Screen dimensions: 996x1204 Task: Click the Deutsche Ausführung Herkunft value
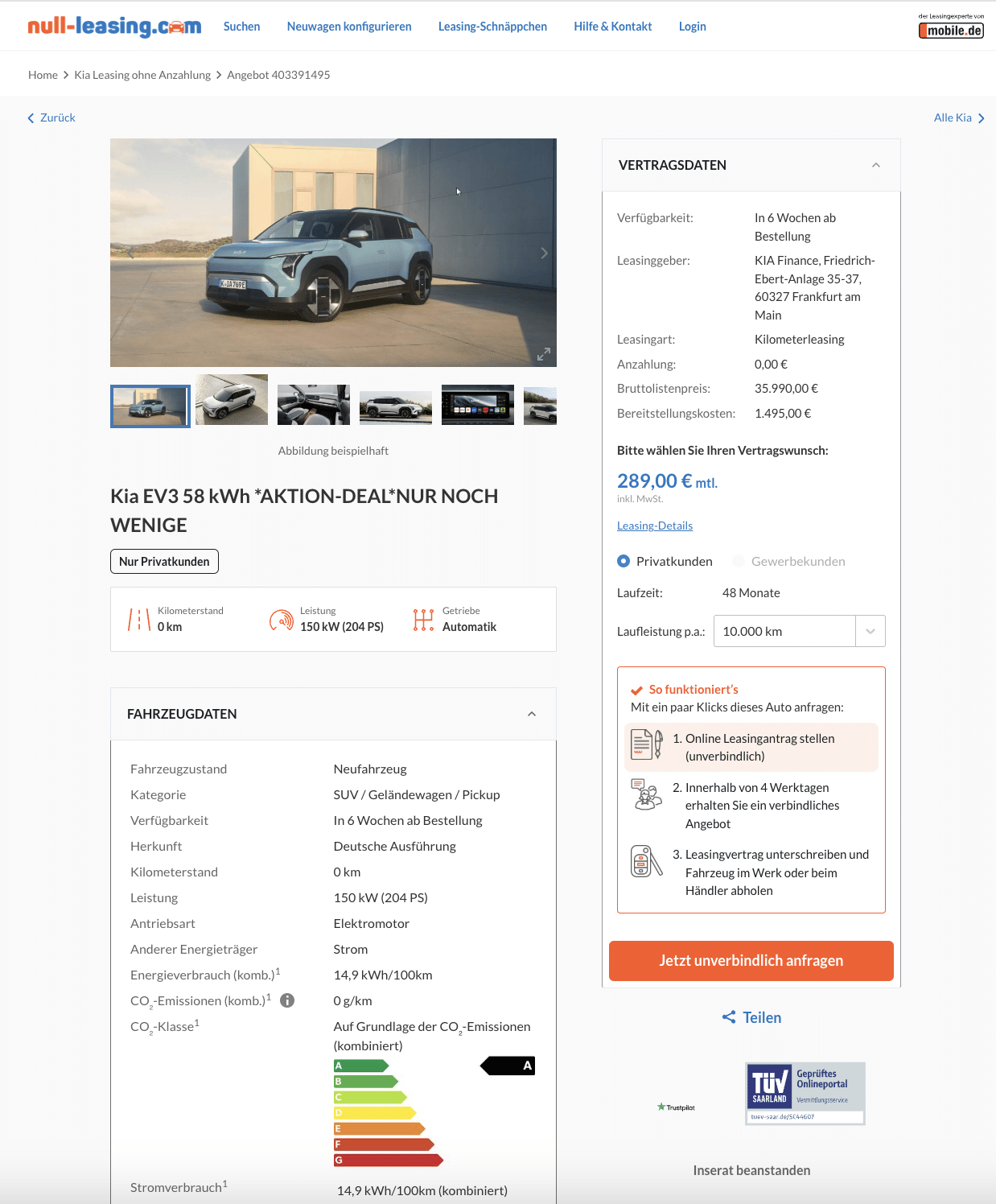[395, 847]
